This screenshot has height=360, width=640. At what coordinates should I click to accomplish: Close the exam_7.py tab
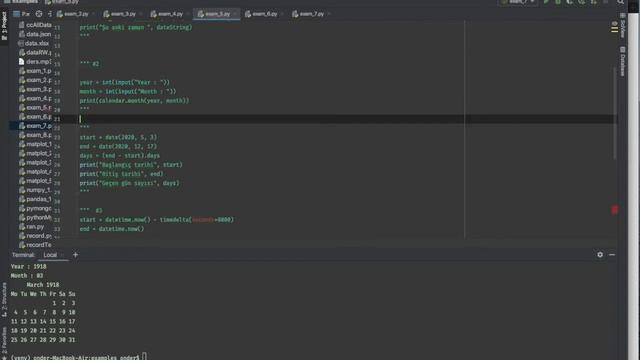click(x=329, y=14)
